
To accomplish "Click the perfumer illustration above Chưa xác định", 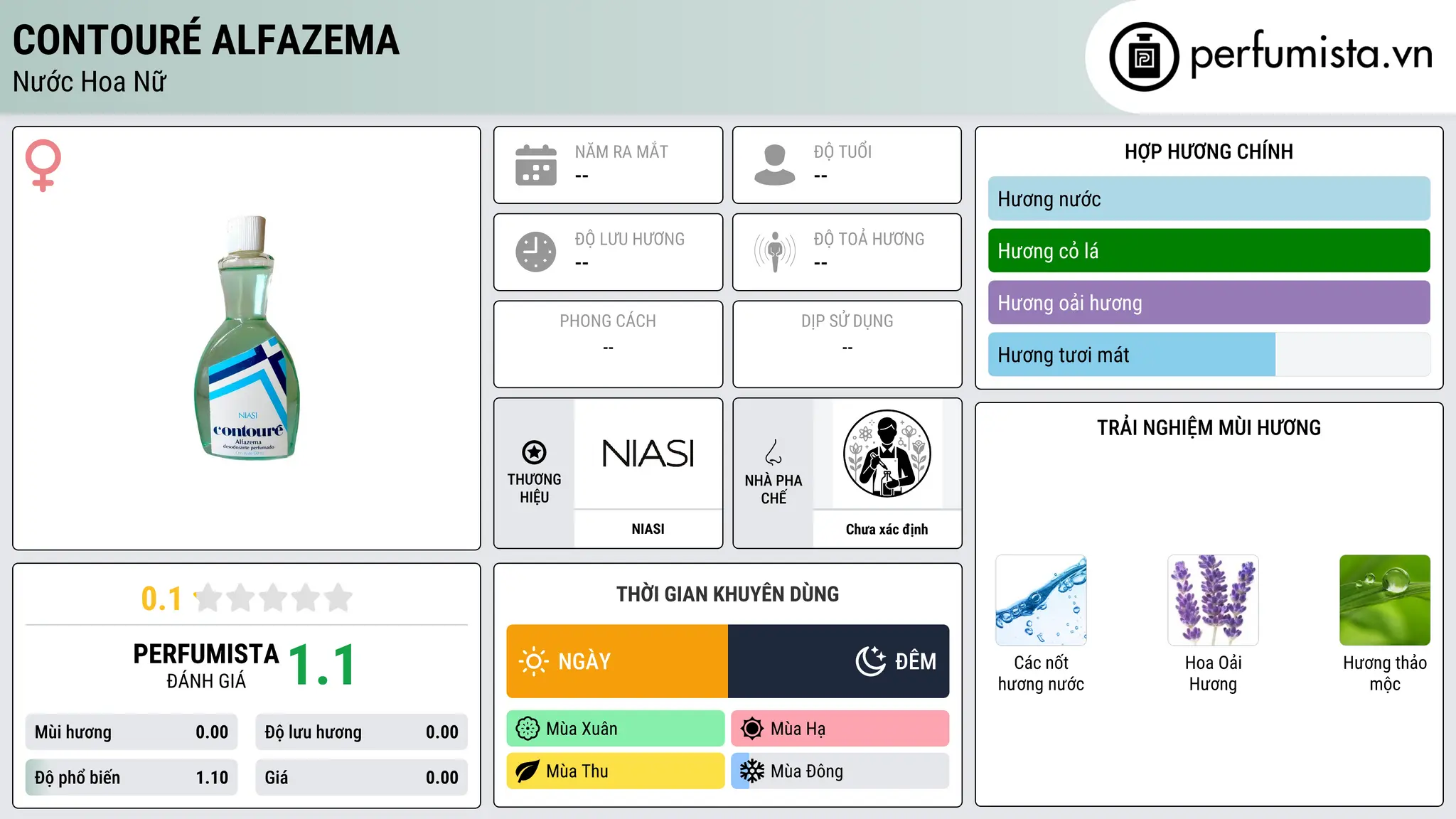I will click(x=887, y=454).
